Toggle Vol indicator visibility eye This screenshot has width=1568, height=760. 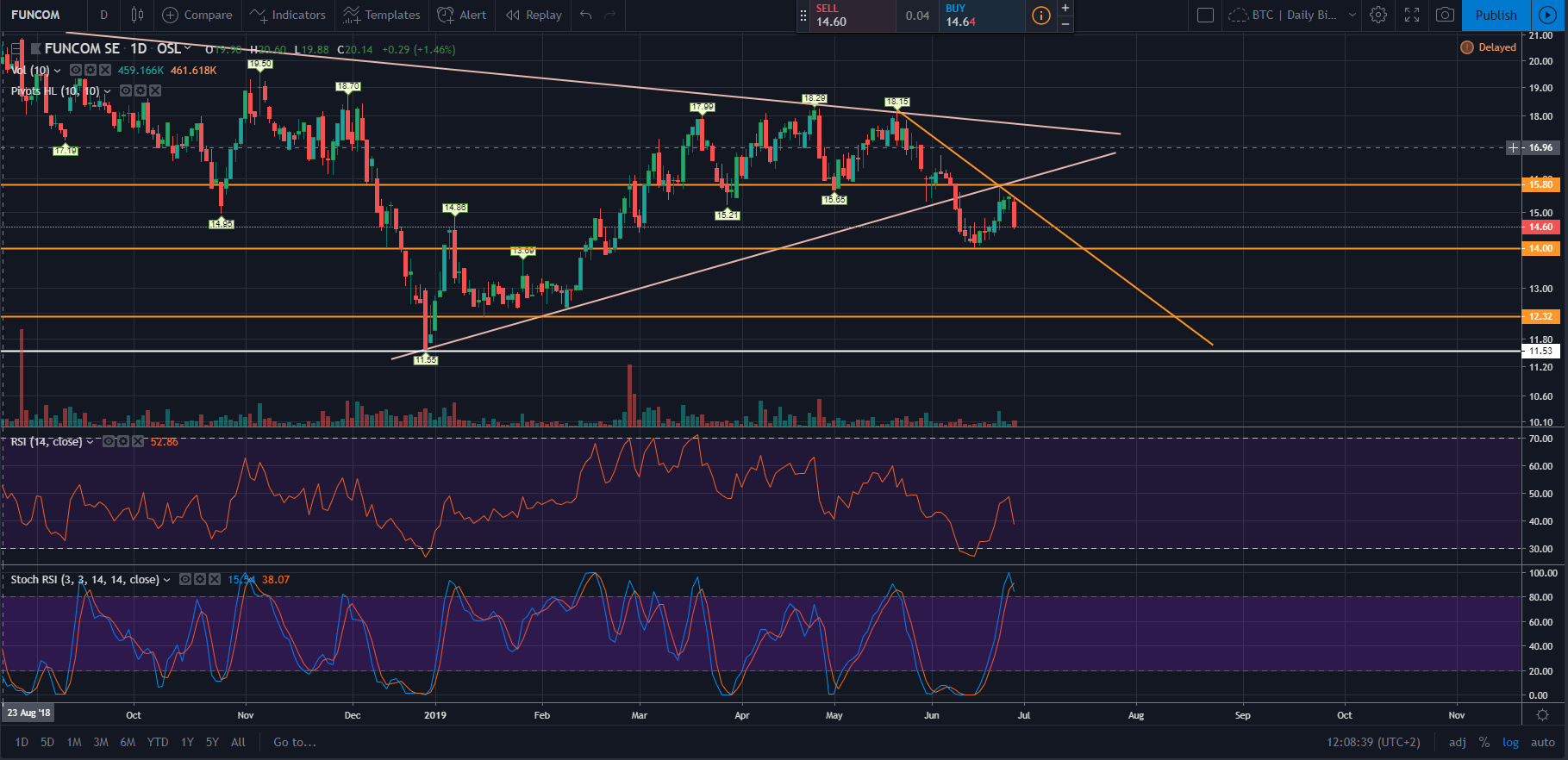click(76, 70)
